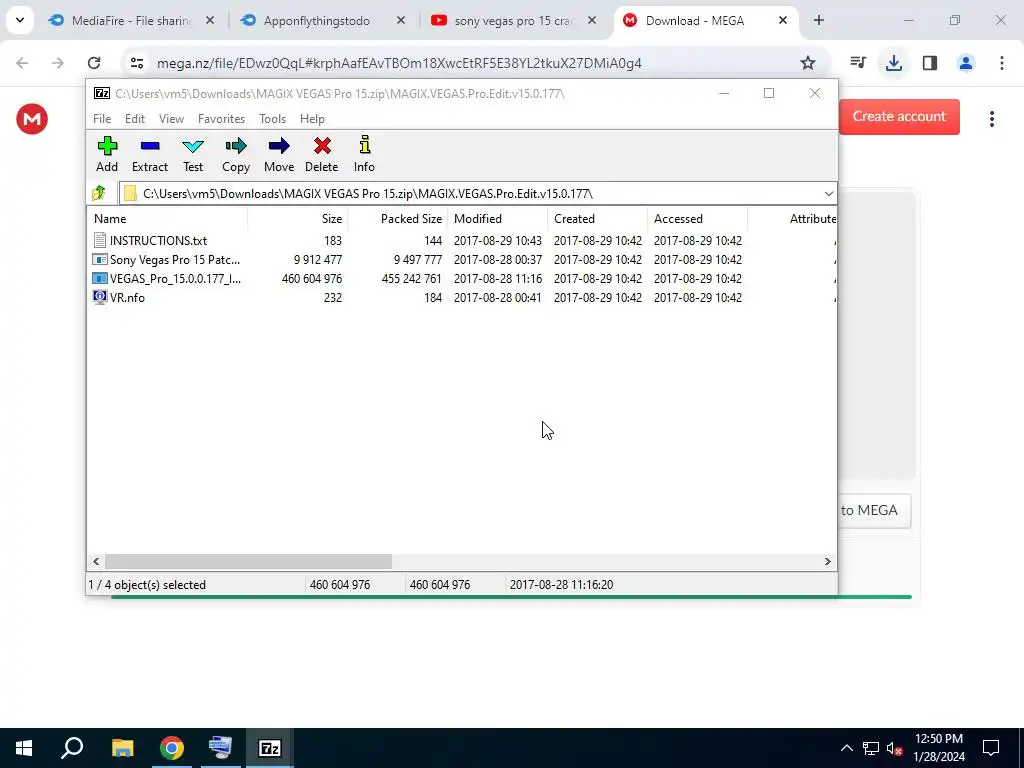Open MEGA page options menu

(x=991, y=119)
